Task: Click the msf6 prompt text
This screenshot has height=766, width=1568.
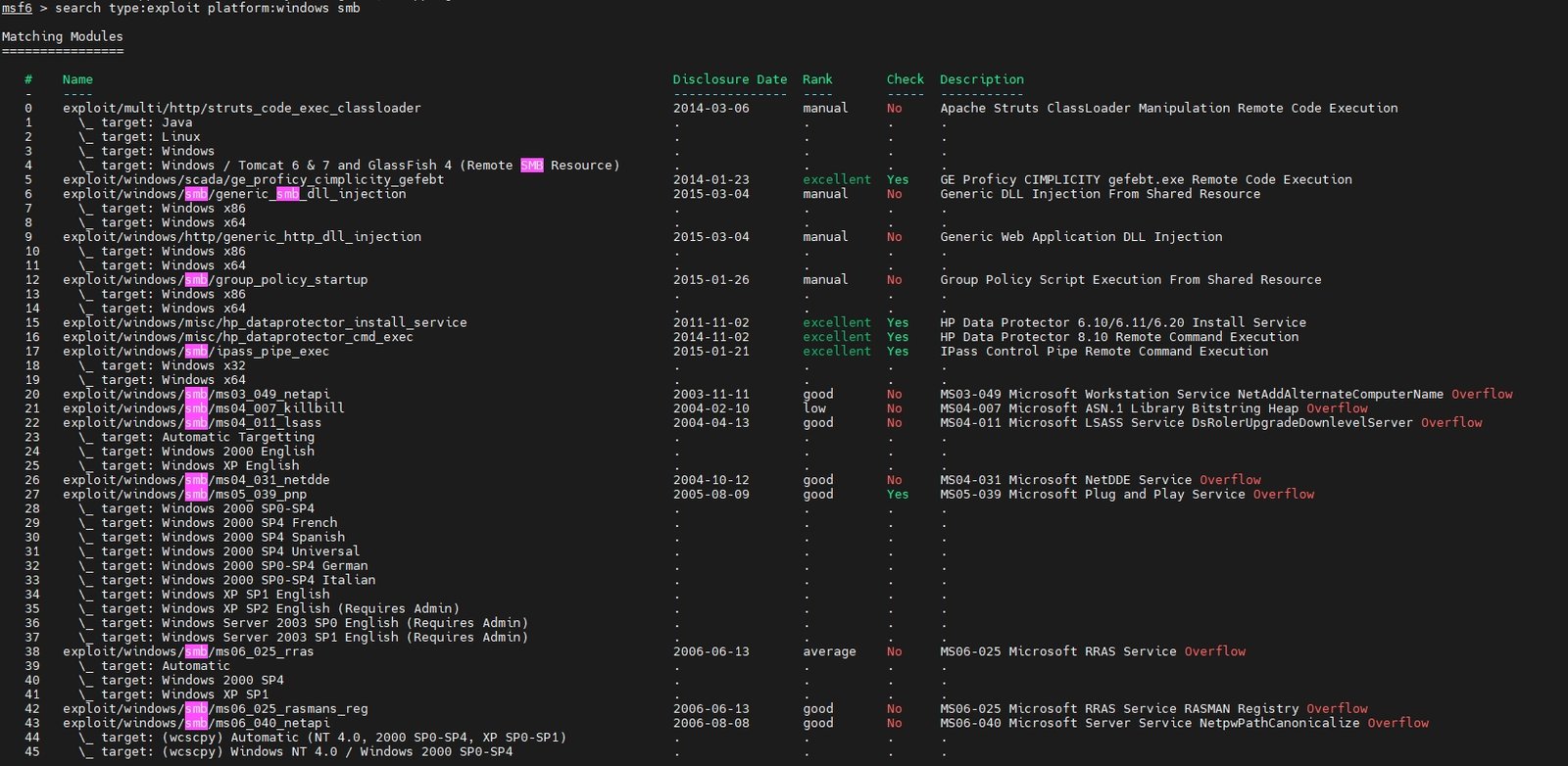Action: (17, 8)
